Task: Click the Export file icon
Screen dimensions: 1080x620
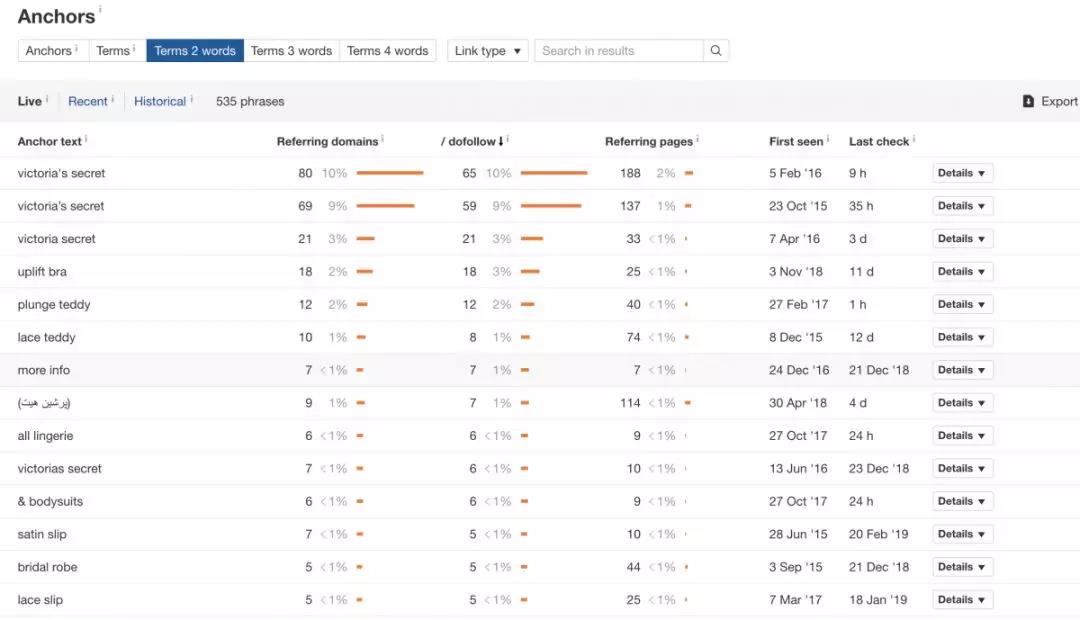Action: point(1028,101)
